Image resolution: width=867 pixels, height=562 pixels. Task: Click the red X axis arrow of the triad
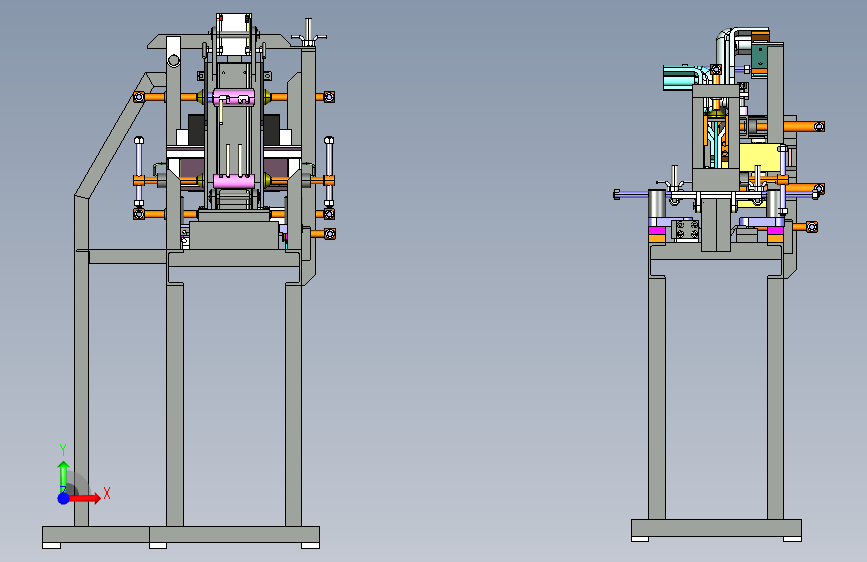tap(85, 498)
